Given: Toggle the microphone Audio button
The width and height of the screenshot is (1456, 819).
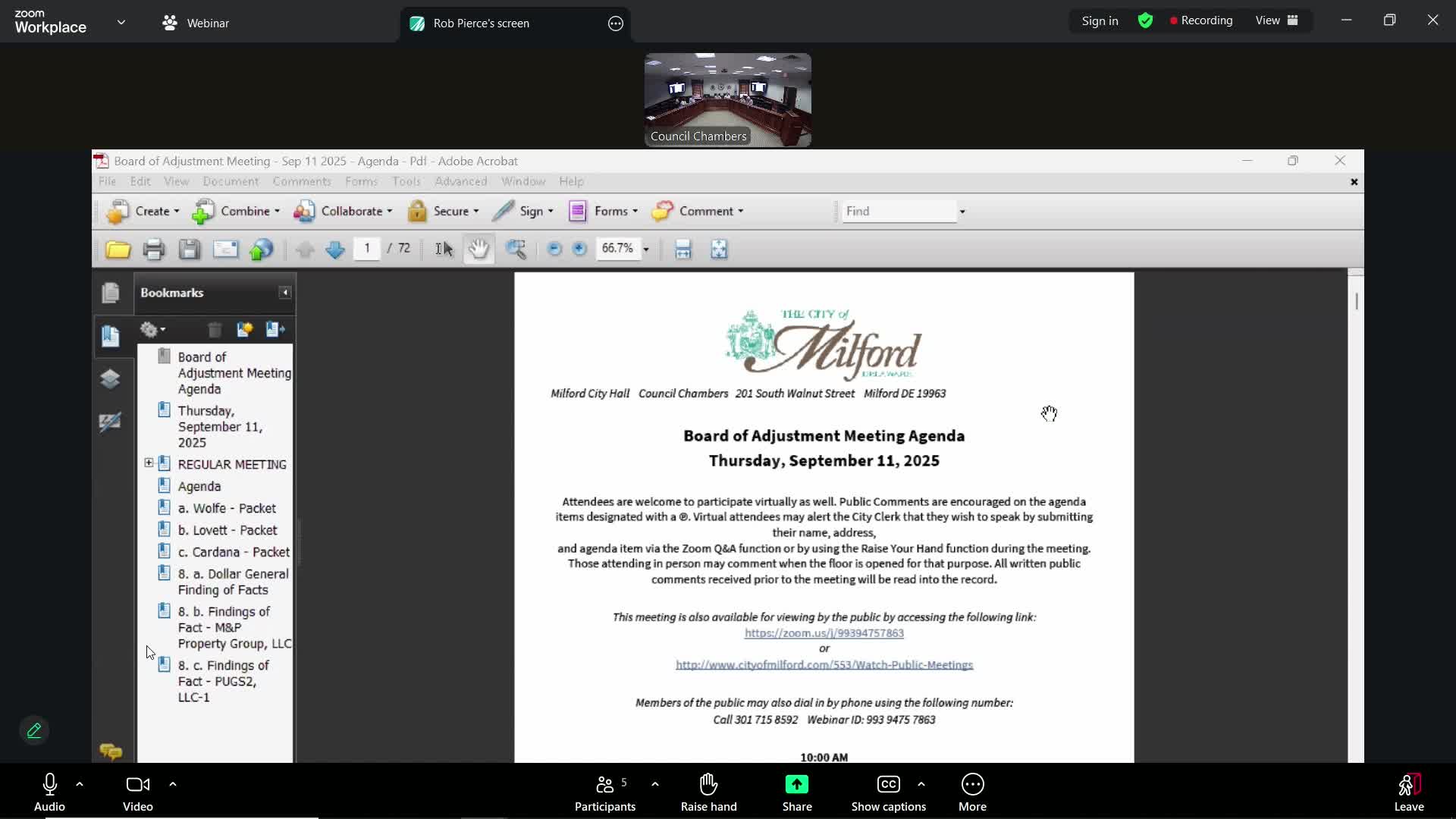Looking at the screenshot, I should tap(49, 792).
